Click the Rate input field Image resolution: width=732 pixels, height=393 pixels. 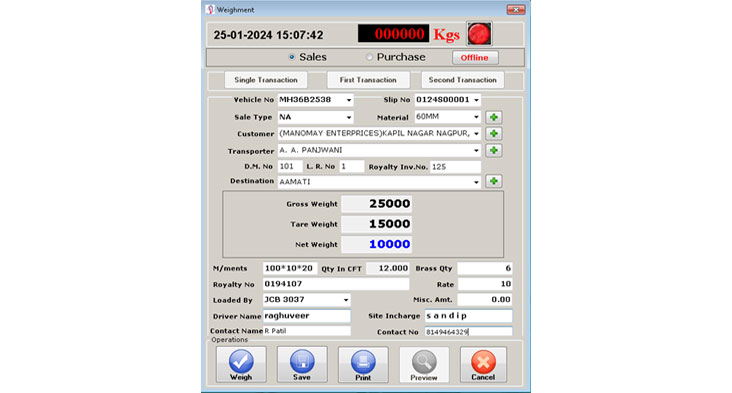[485, 284]
